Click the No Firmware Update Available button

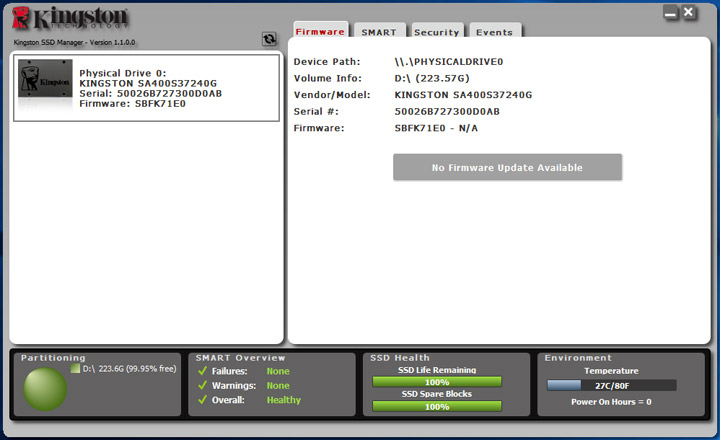(x=507, y=167)
